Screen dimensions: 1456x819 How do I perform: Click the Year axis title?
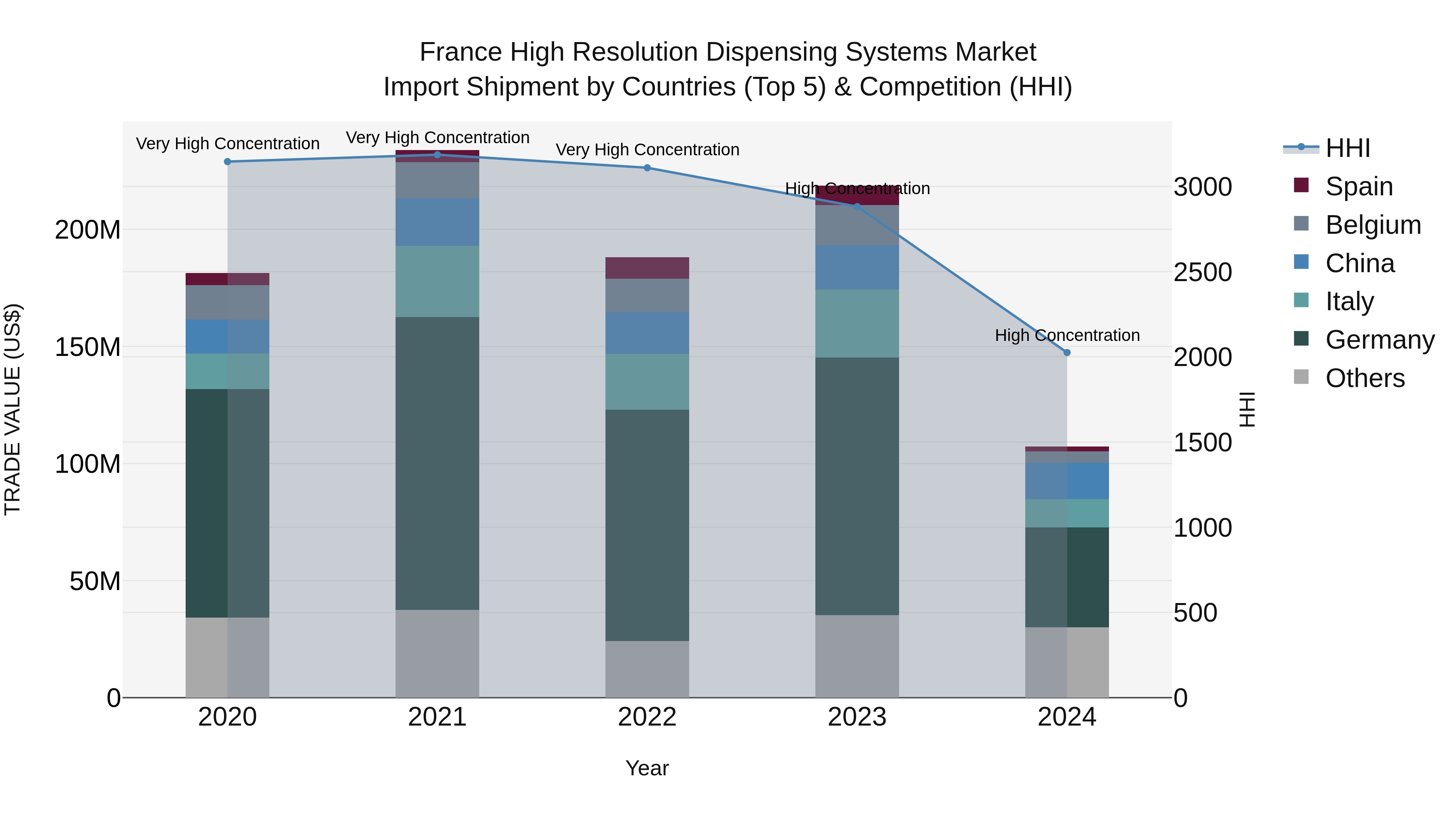click(x=647, y=768)
